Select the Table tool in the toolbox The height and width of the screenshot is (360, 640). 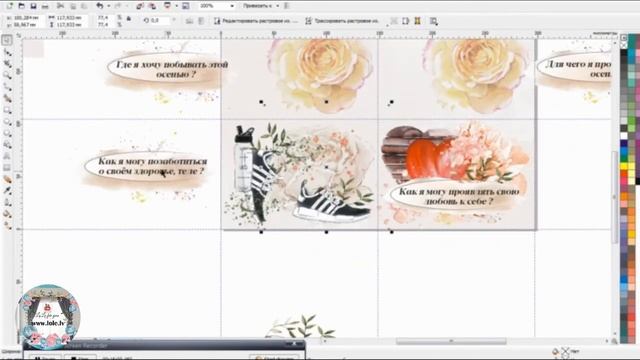pos(7,168)
